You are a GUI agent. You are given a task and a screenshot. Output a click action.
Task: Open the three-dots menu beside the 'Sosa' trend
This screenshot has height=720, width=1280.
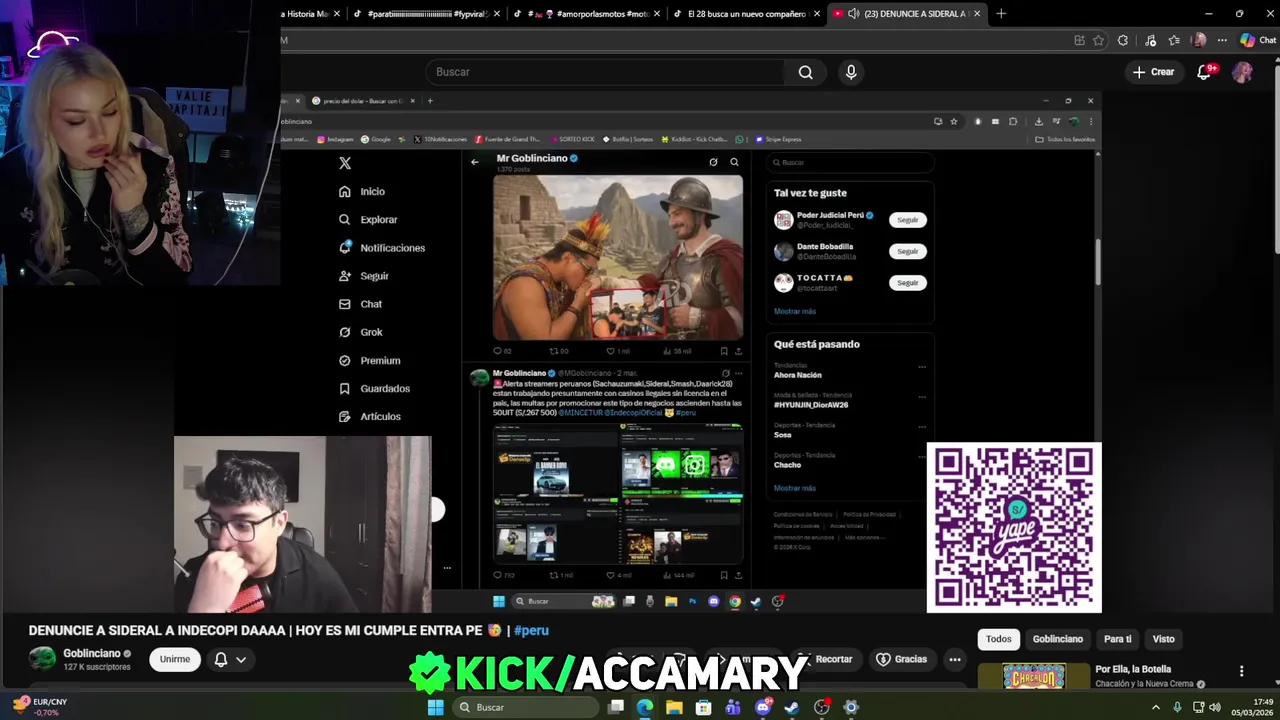(x=922, y=427)
